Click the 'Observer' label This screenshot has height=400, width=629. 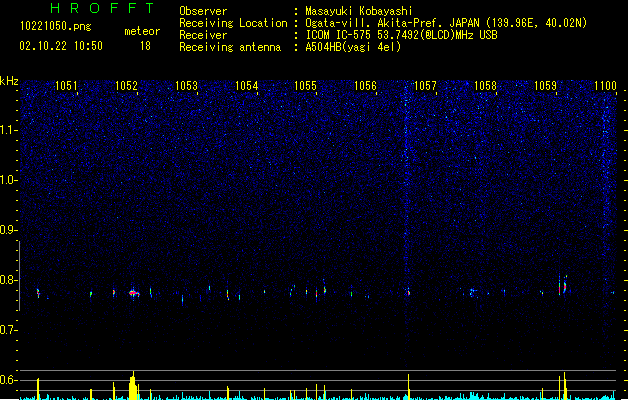pyautogui.click(x=203, y=11)
